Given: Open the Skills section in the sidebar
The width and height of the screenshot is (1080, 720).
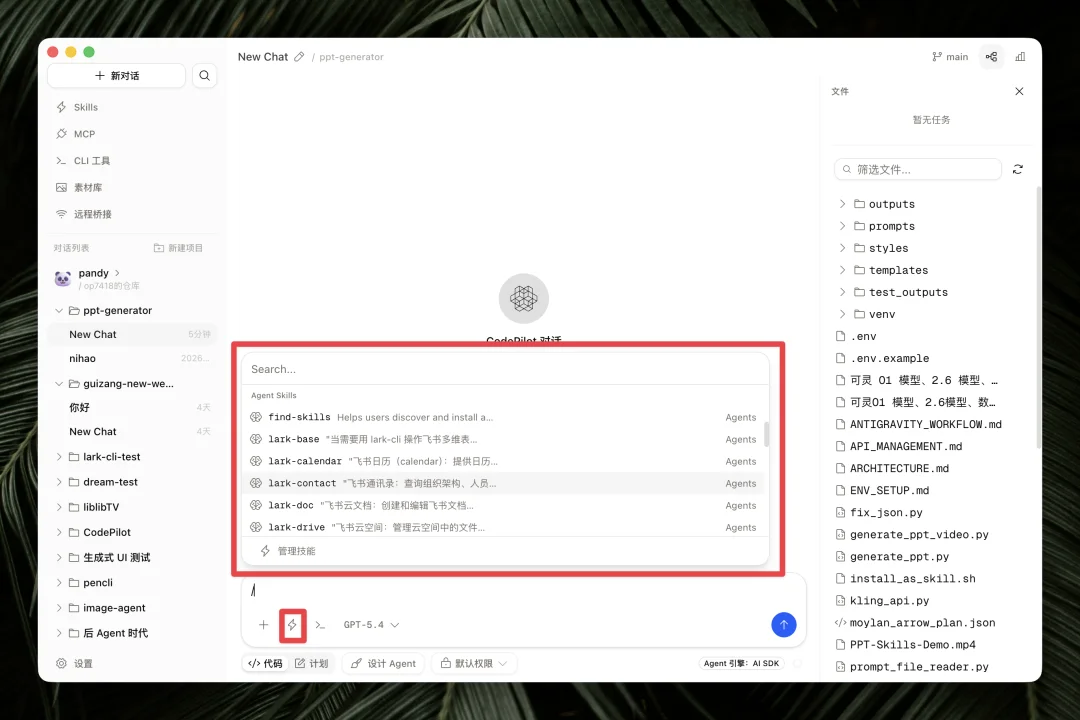Looking at the screenshot, I should click(77, 107).
